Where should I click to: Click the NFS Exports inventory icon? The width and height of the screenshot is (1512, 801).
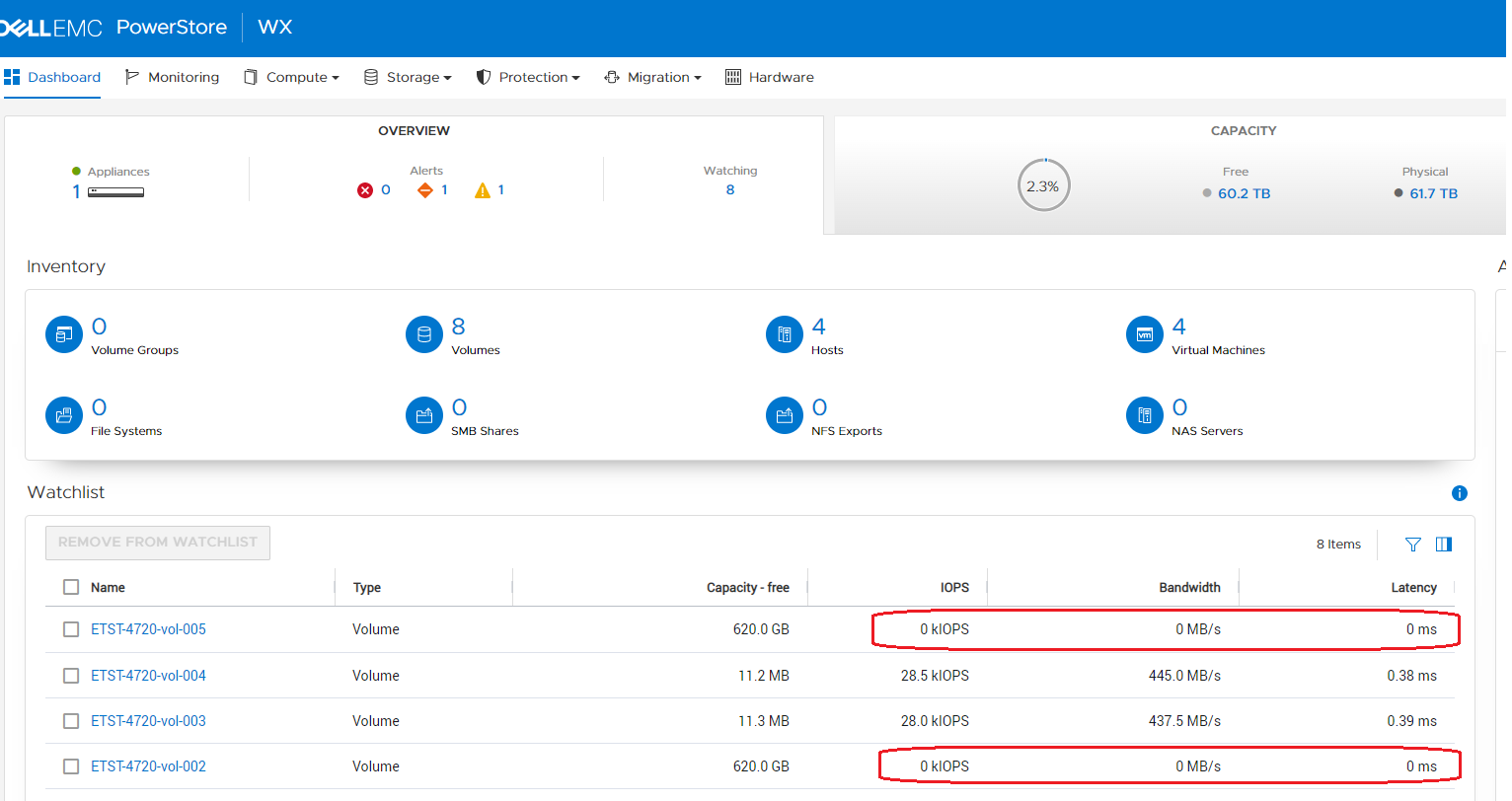pyautogui.click(x=785, y=415)
